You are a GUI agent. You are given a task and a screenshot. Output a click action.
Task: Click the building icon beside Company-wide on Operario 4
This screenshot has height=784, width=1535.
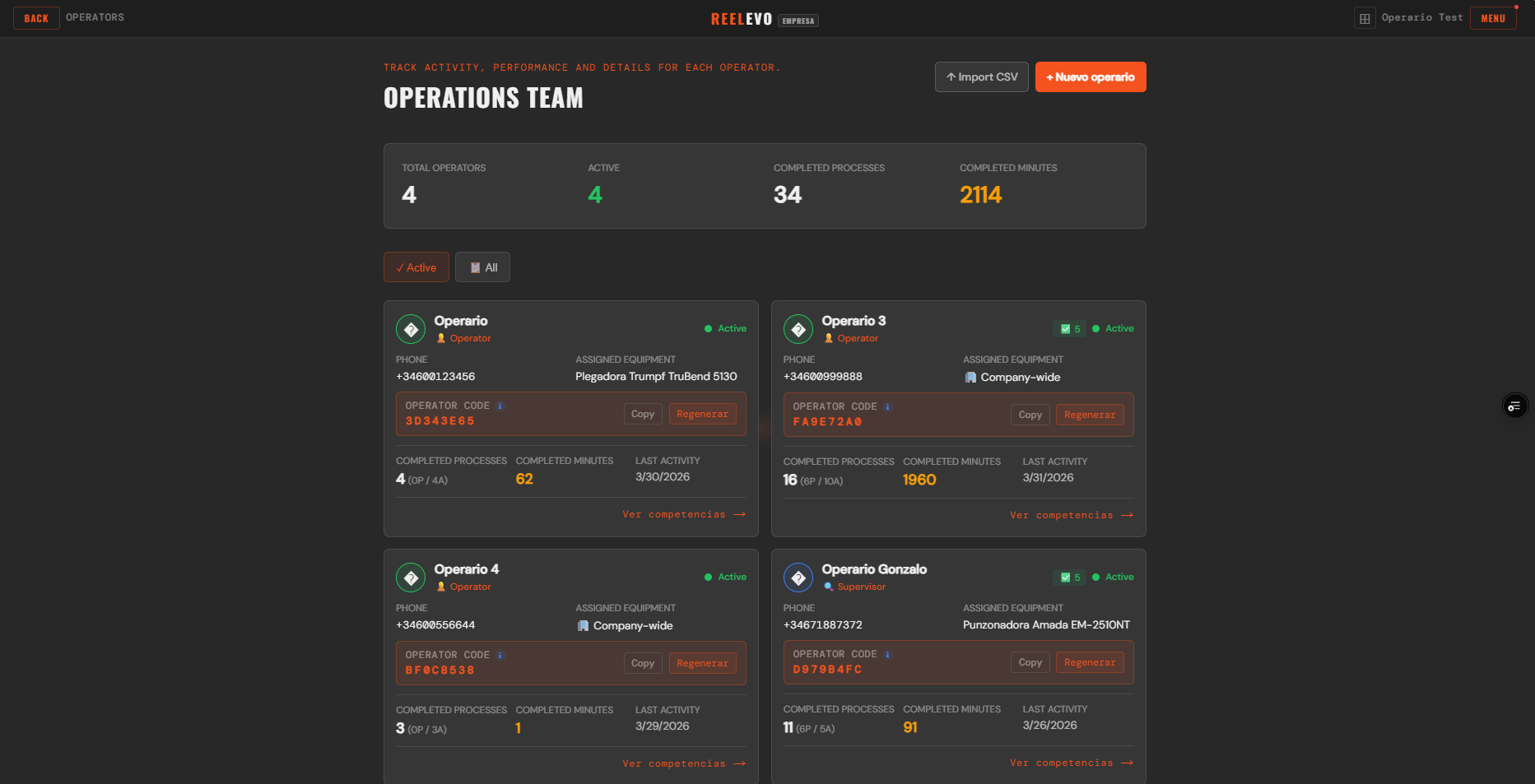584,625
